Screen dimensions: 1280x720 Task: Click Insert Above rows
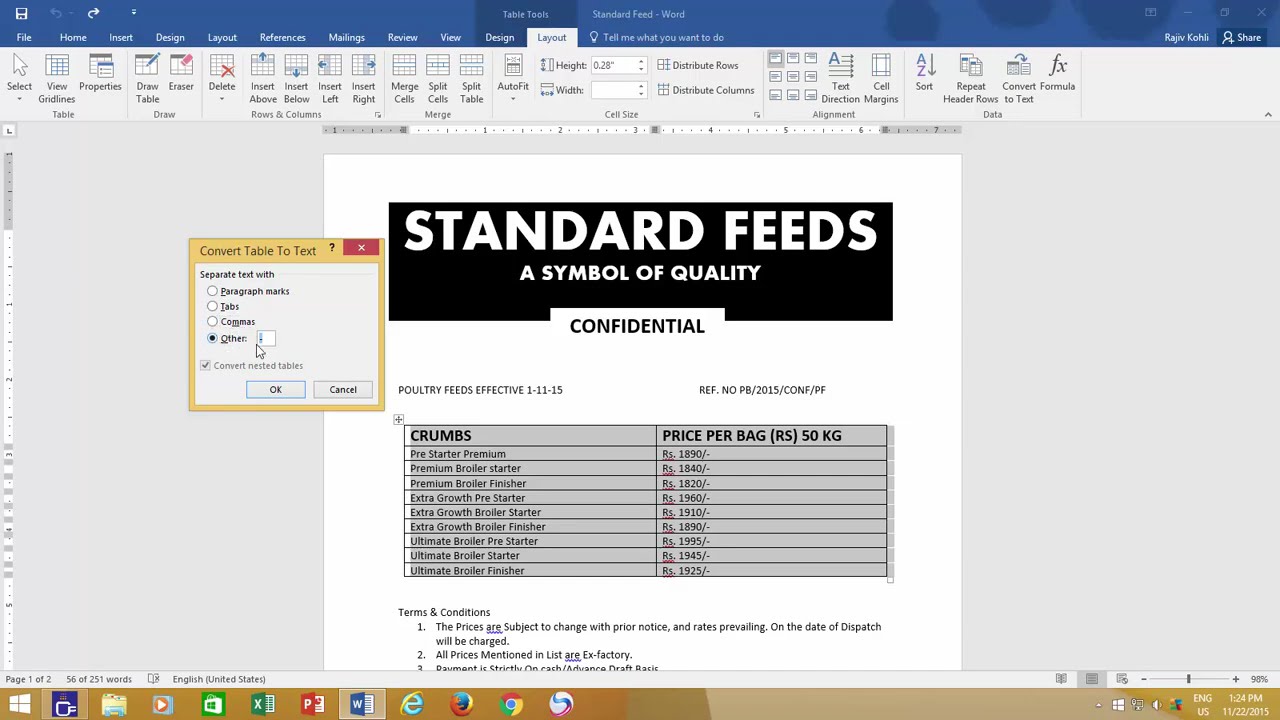click(x=263, y=79)
